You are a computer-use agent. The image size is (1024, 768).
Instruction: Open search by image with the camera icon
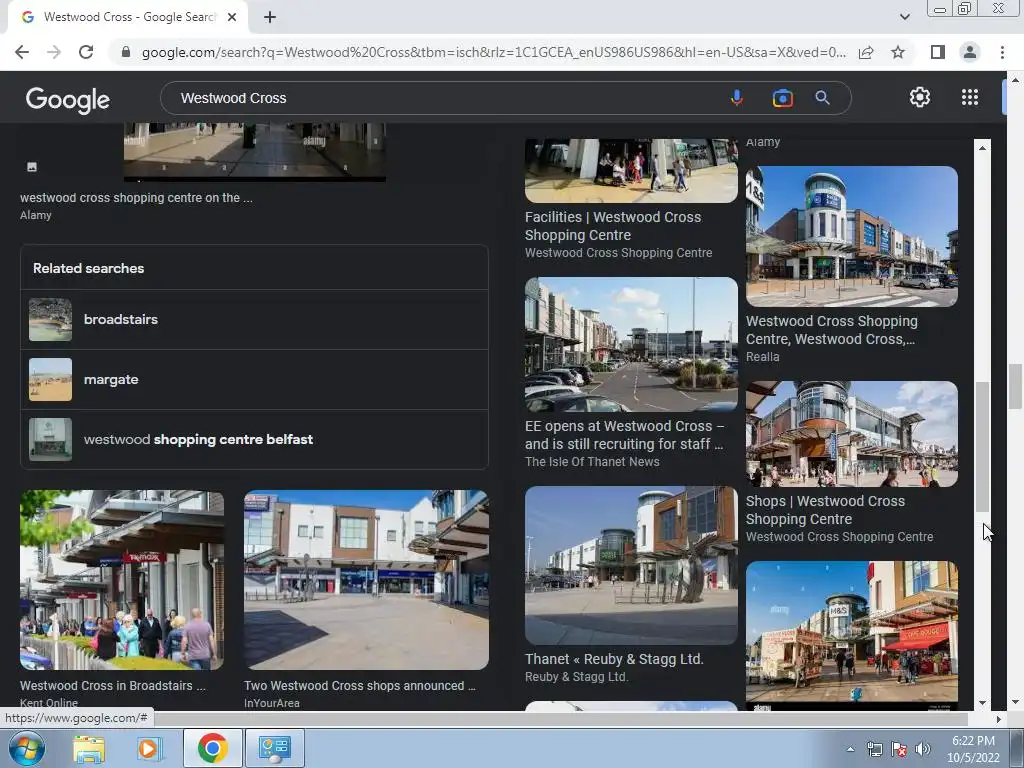[x=782, y=98]
